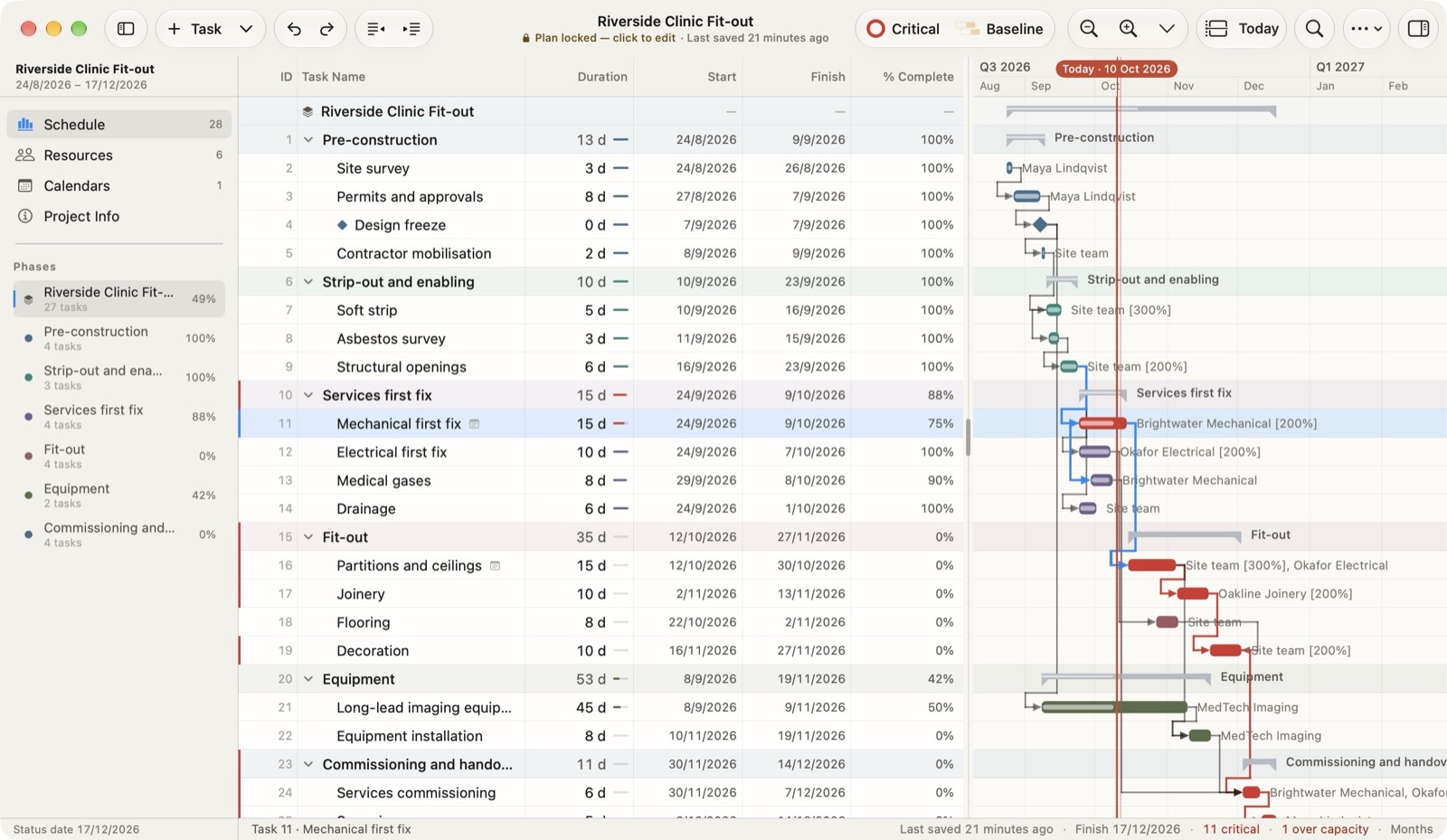Click the Project Info icon in sidebar
Image resolution: width=1447 pixels, height=840 pixels.
coord(25,216)
